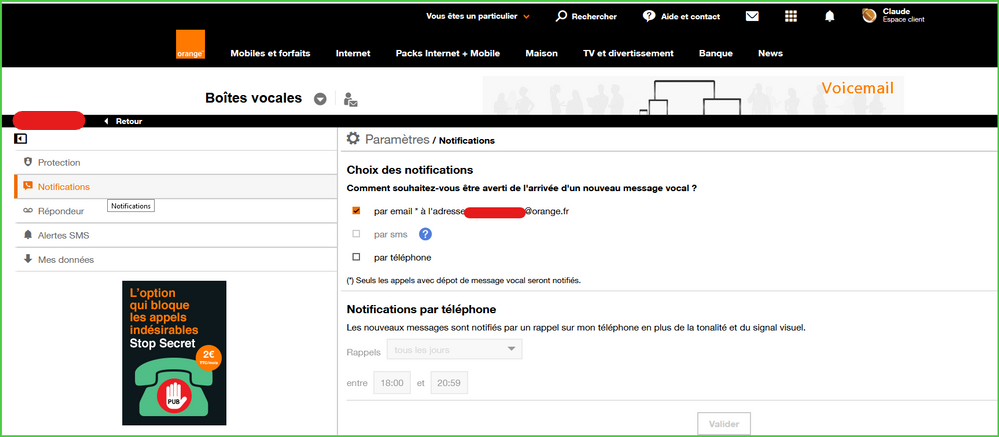
Task: Click the Boîtes vocales heading
Action: pyautogui.click(x=254, y=98)
